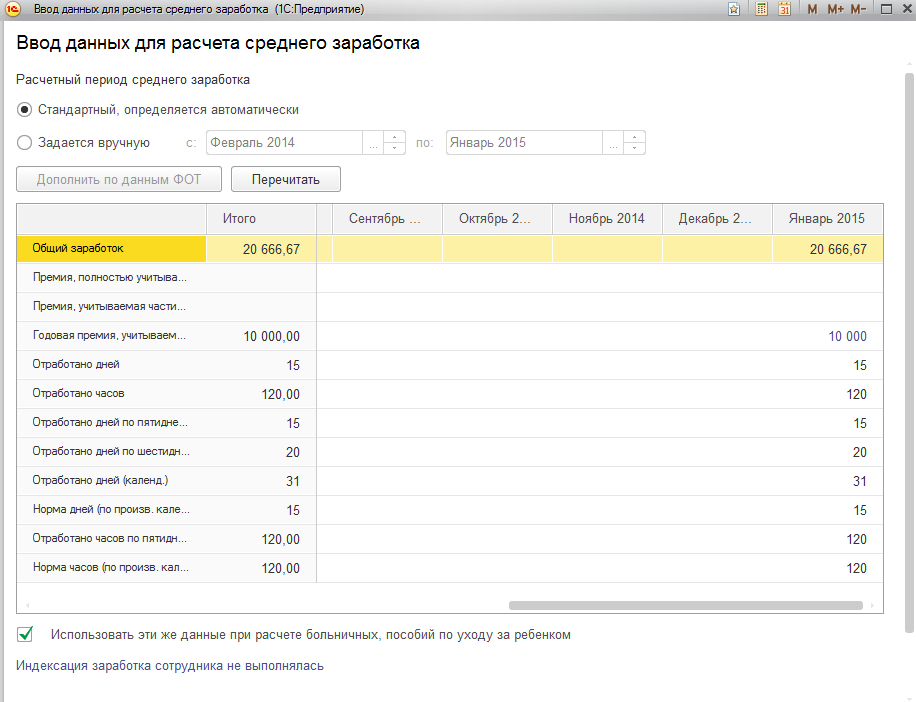Click the 1C application icon in title bar
The image size is (916, 702).
[13, 9]
